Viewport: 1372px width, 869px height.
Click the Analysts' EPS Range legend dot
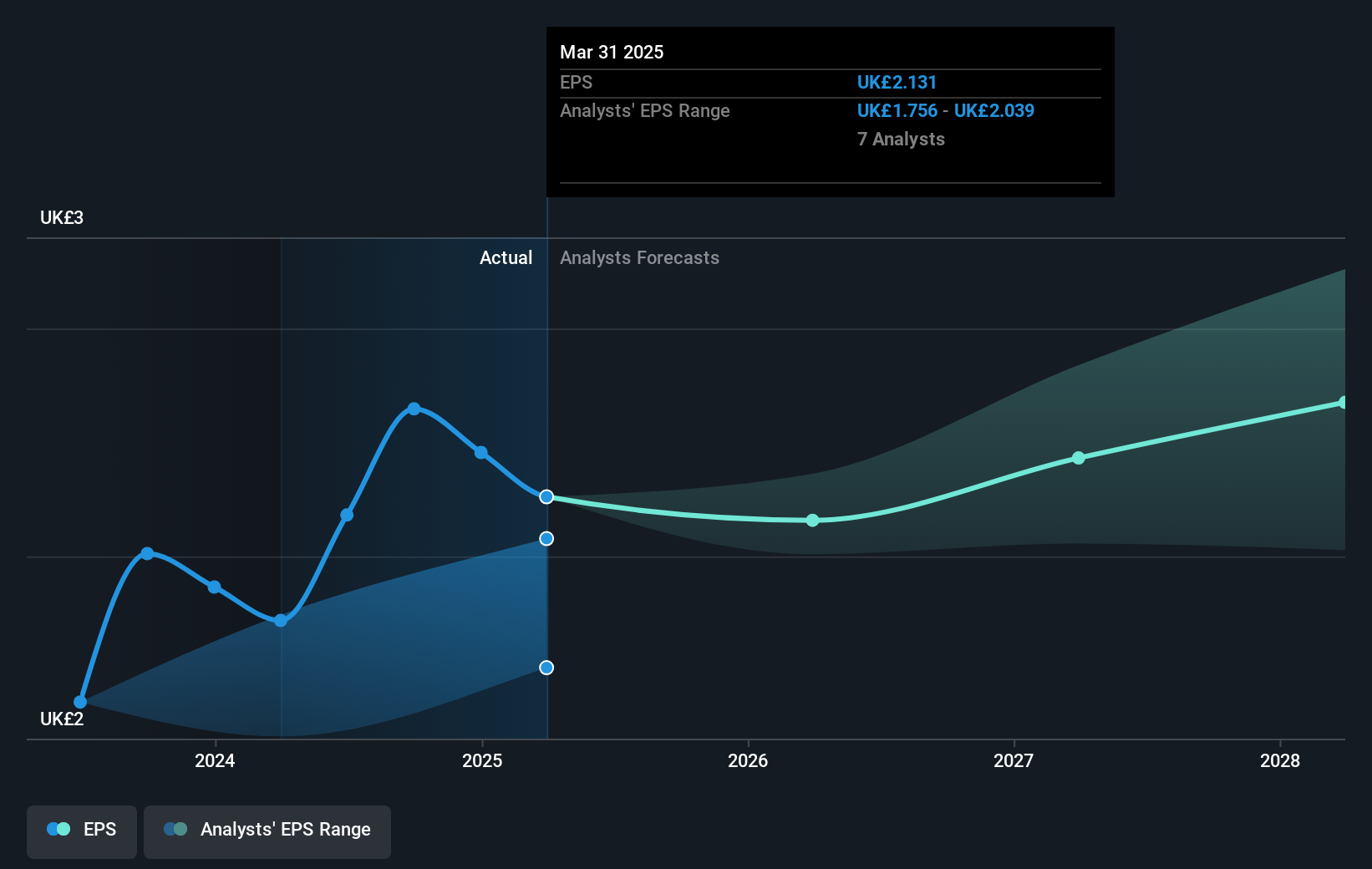pyautogui.click(x=175, y=828)
